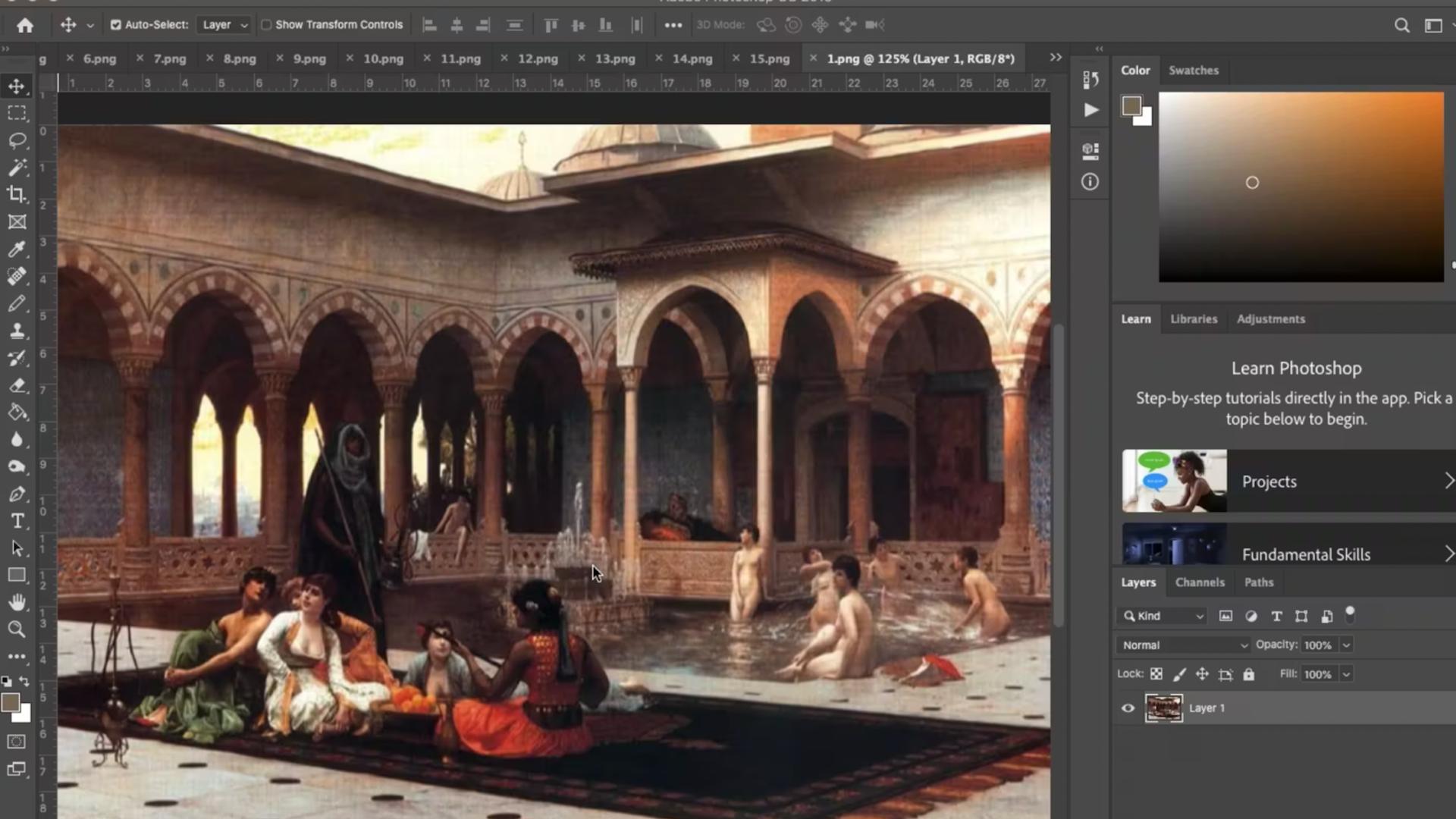
Task: Switch to the Libraries tab
Action: tap(1194, 319)
